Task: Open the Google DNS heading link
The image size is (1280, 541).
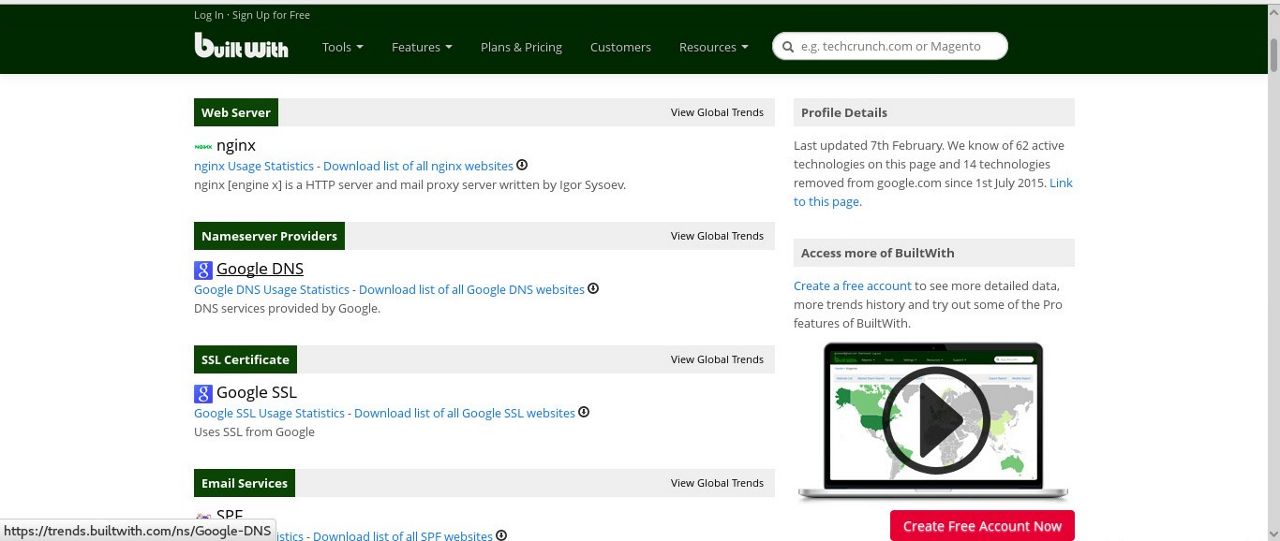Action: 260,269
